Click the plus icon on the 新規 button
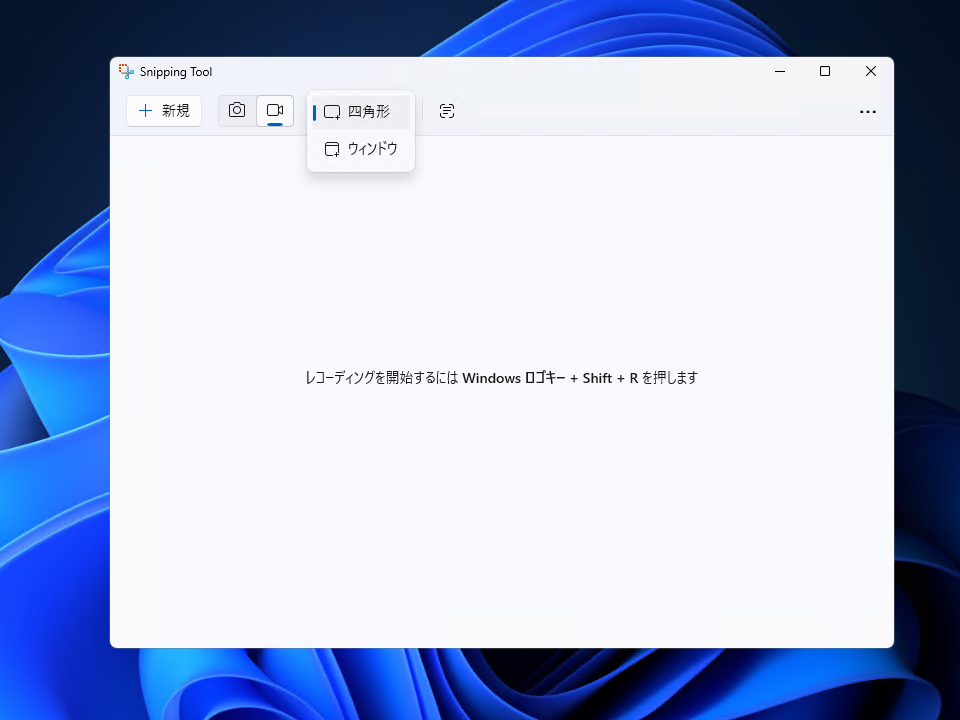The image size is (960, 720). coord(145,111)
